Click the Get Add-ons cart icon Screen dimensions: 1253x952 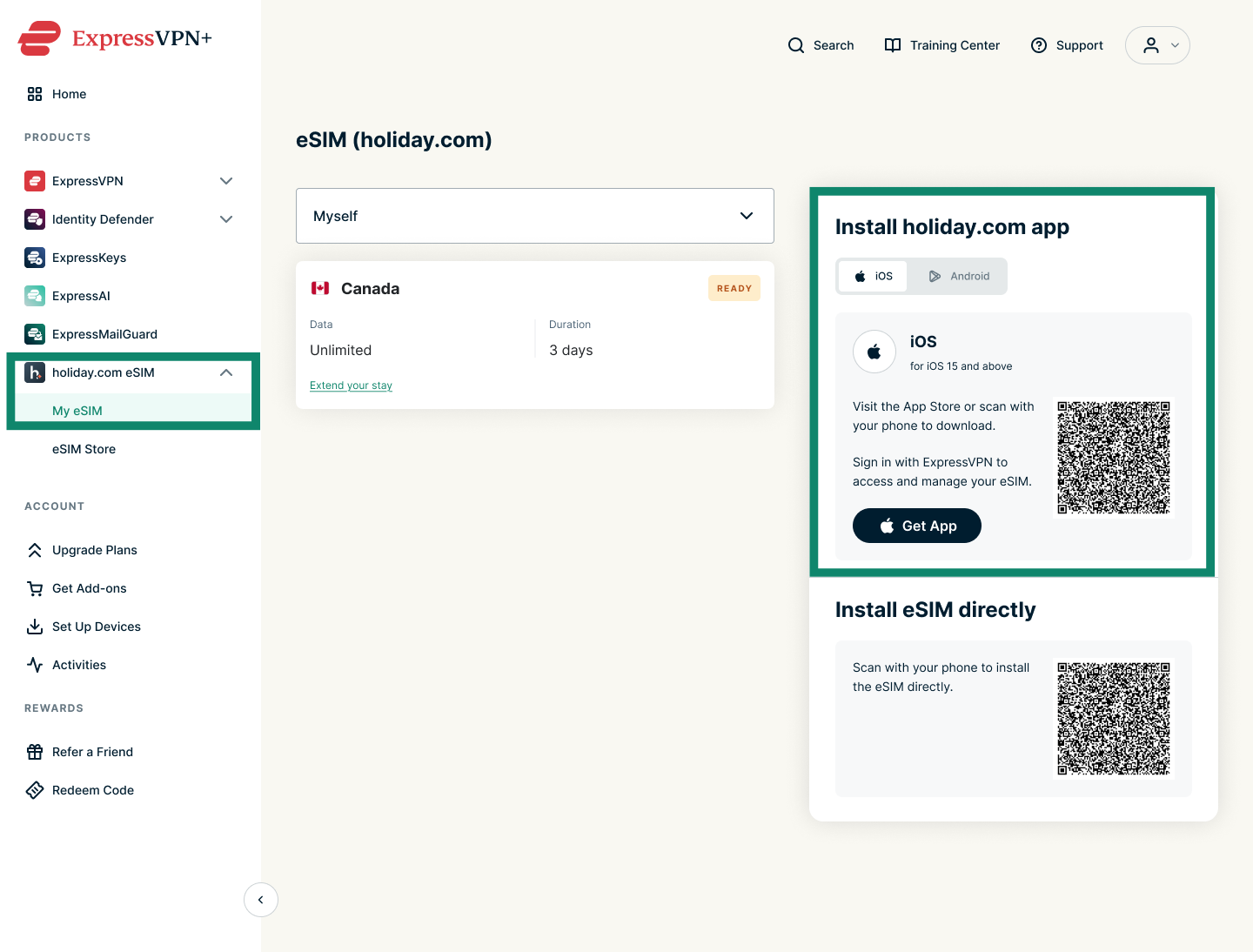(35, 588)
